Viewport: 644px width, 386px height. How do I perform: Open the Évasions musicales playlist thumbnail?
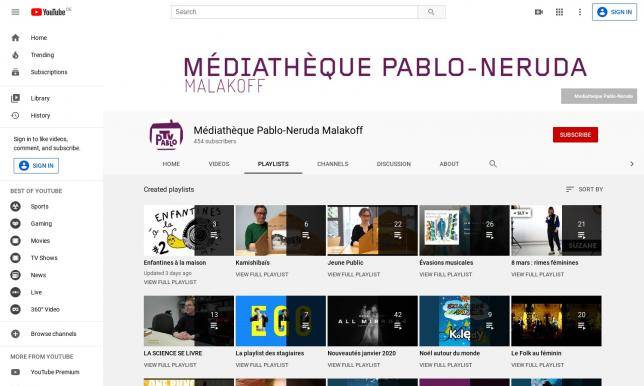[x=464, y=230]
